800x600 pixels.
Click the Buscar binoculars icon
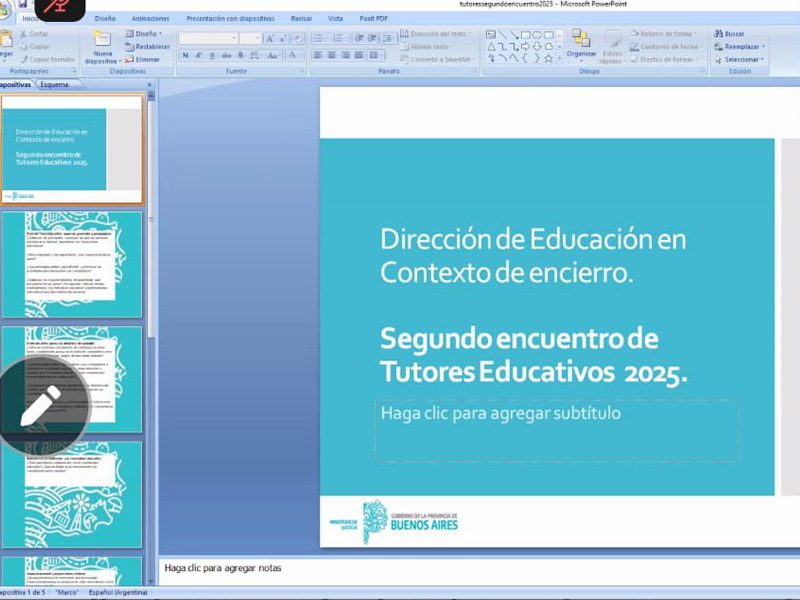[x=717, y=34]
